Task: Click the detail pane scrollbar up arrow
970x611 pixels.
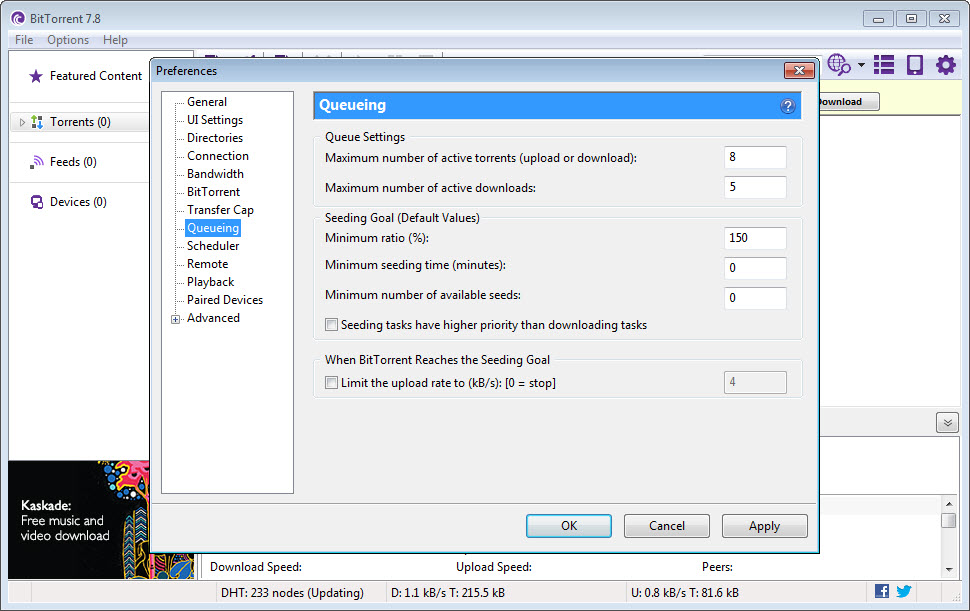Action: click(x=949, y=503)
